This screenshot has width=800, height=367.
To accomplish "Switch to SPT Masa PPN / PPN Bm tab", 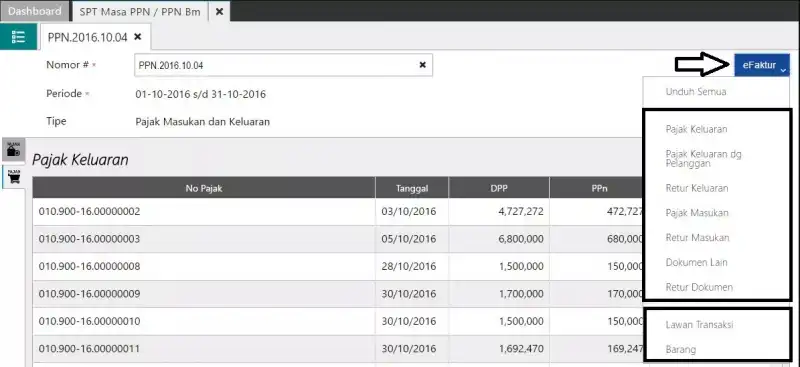I will [x=140, y=11].
